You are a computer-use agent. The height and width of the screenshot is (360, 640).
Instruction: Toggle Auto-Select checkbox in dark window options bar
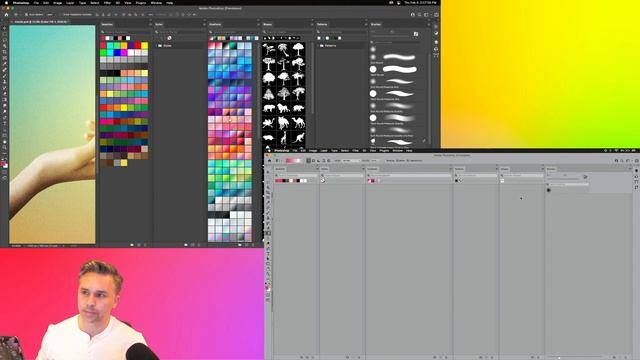[26, 14]
